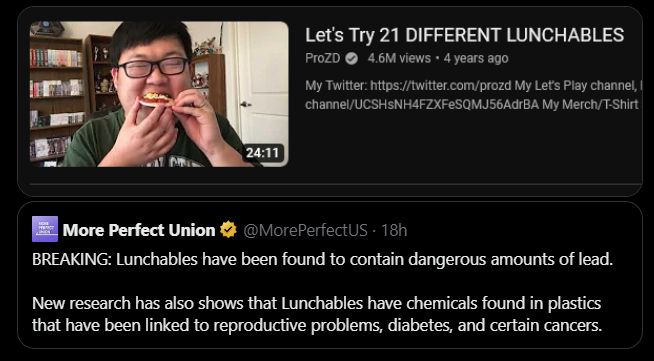Click the "4 years ago" upload date
654x361 pixels.
(x=476, y=58)
